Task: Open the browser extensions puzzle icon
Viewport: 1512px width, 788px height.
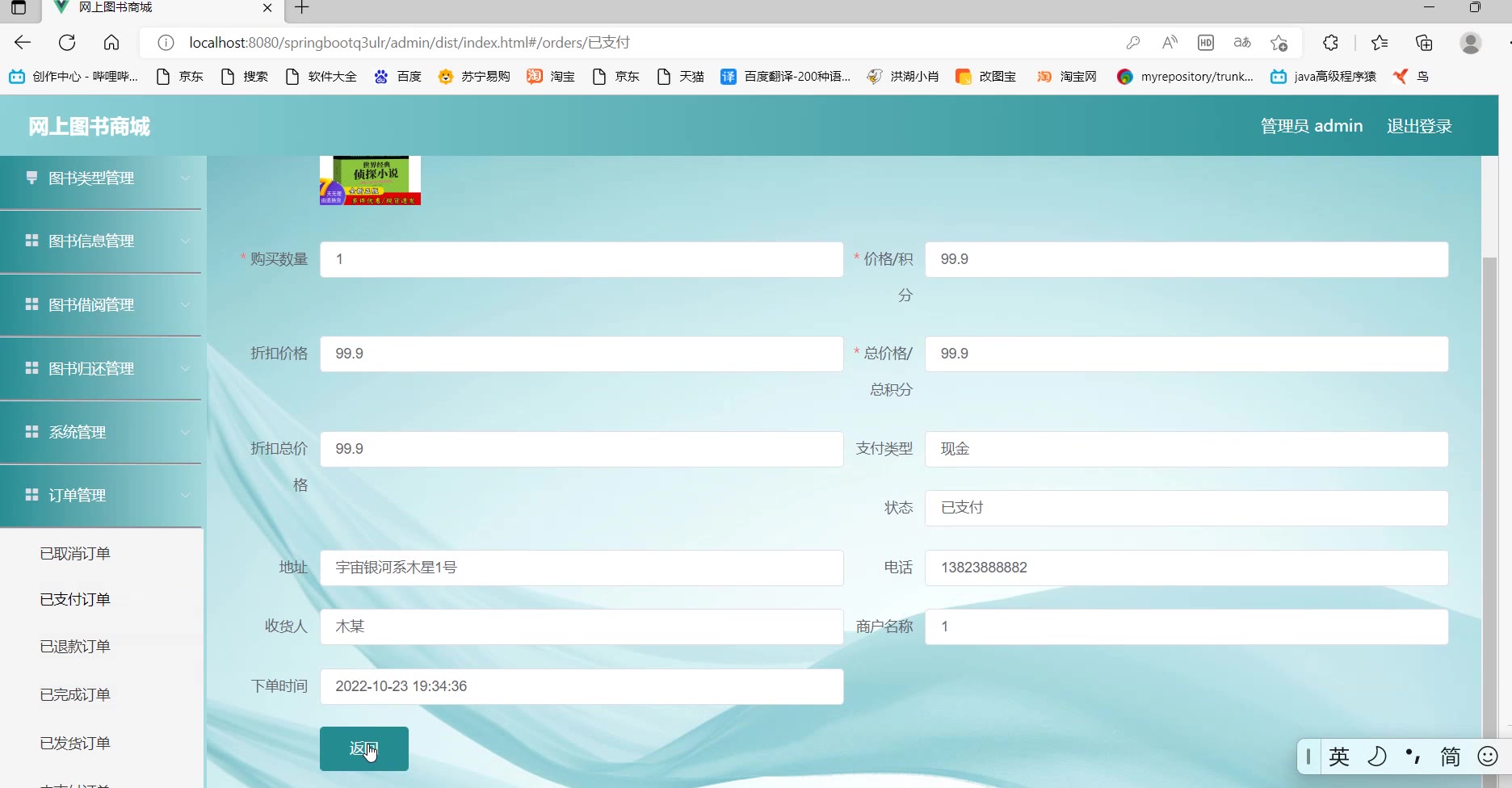Action: tap(1330, 43)
